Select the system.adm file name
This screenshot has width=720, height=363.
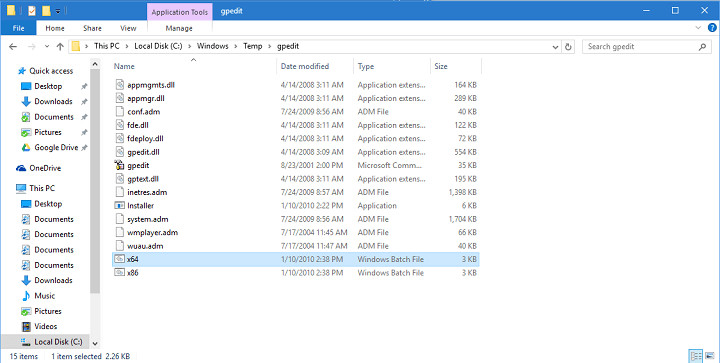click(x=147, y=219)
